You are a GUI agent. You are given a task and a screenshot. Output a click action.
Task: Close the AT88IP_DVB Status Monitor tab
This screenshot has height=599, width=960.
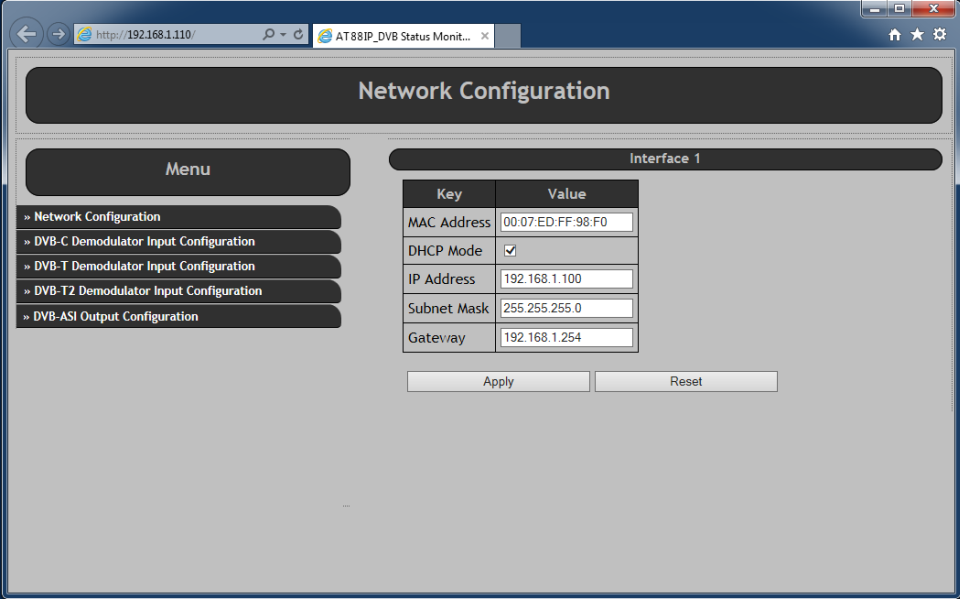tap(485, 36)
